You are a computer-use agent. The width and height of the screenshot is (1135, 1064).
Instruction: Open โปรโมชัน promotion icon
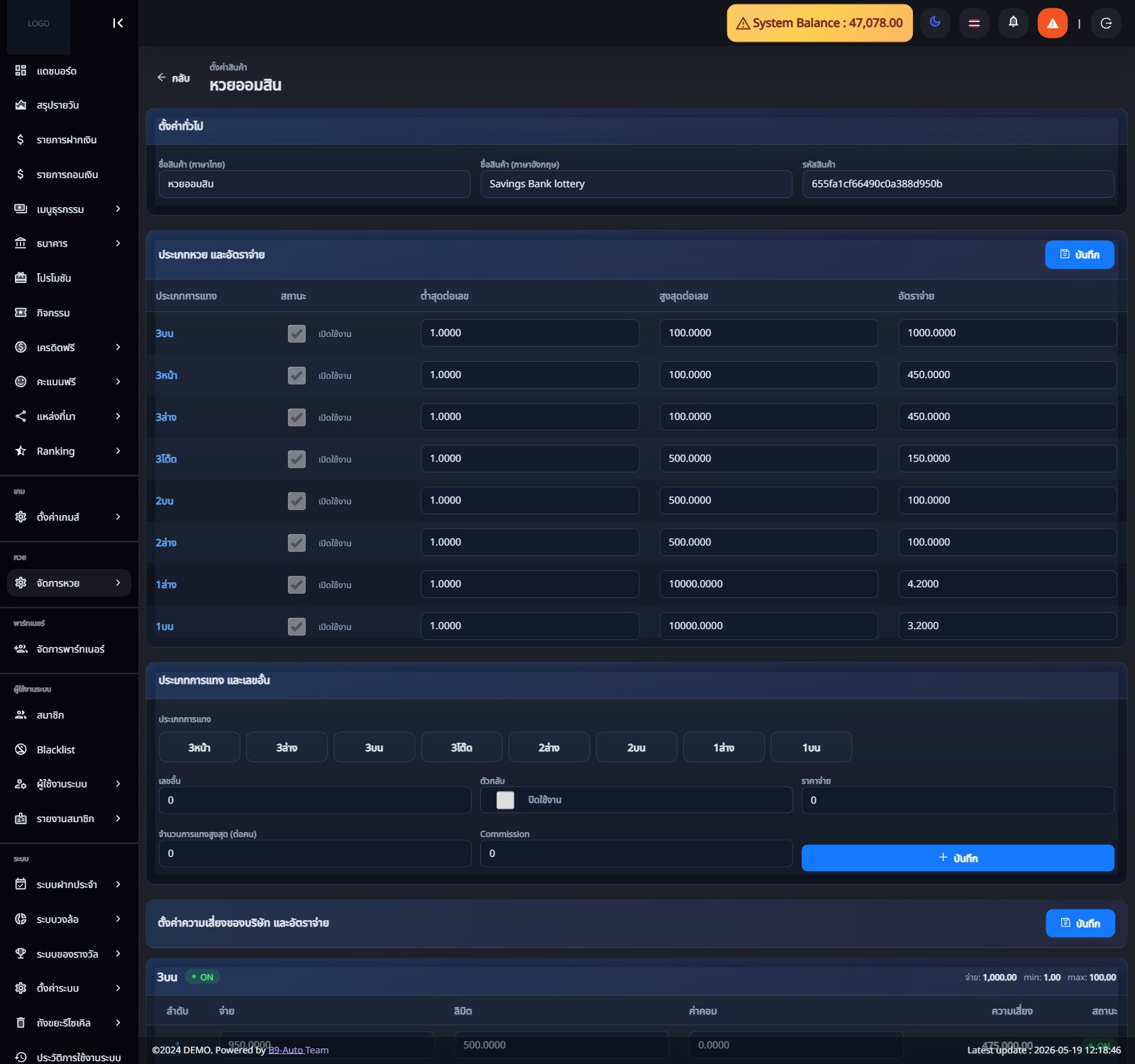tap(21, 278)
